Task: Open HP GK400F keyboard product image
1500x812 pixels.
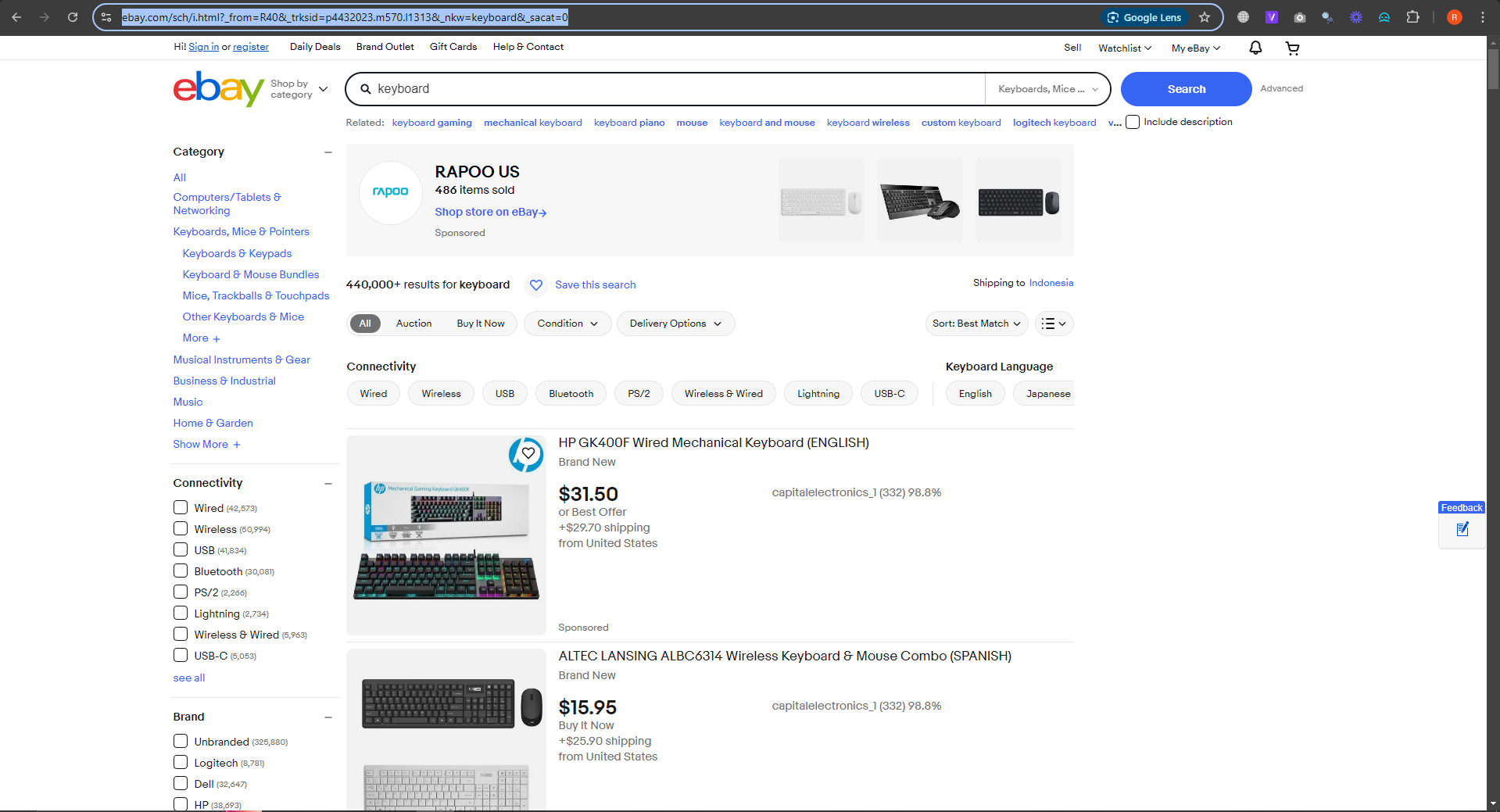Action: click(446, 535)
